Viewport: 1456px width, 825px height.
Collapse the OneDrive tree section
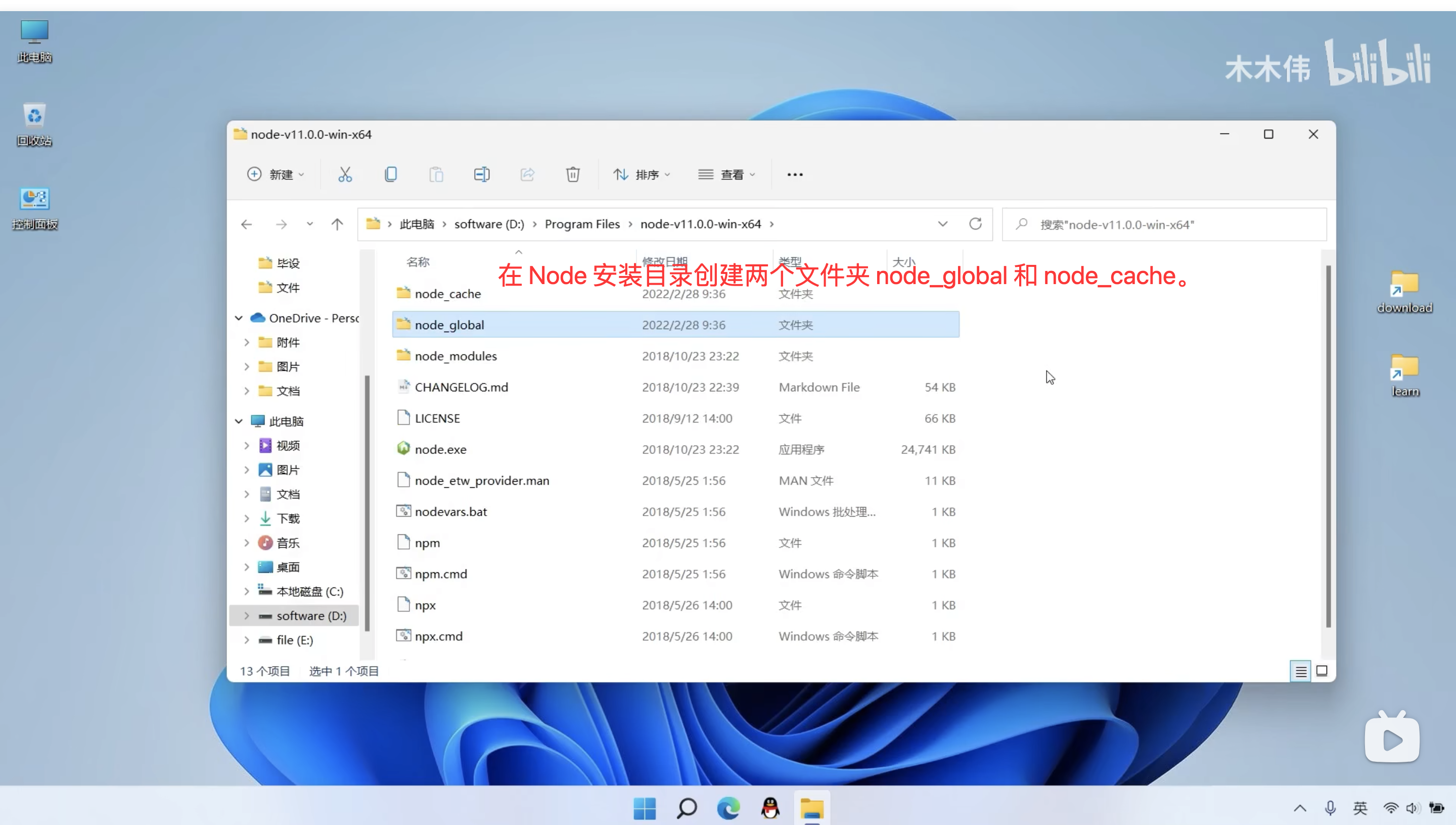coord(239,318)
